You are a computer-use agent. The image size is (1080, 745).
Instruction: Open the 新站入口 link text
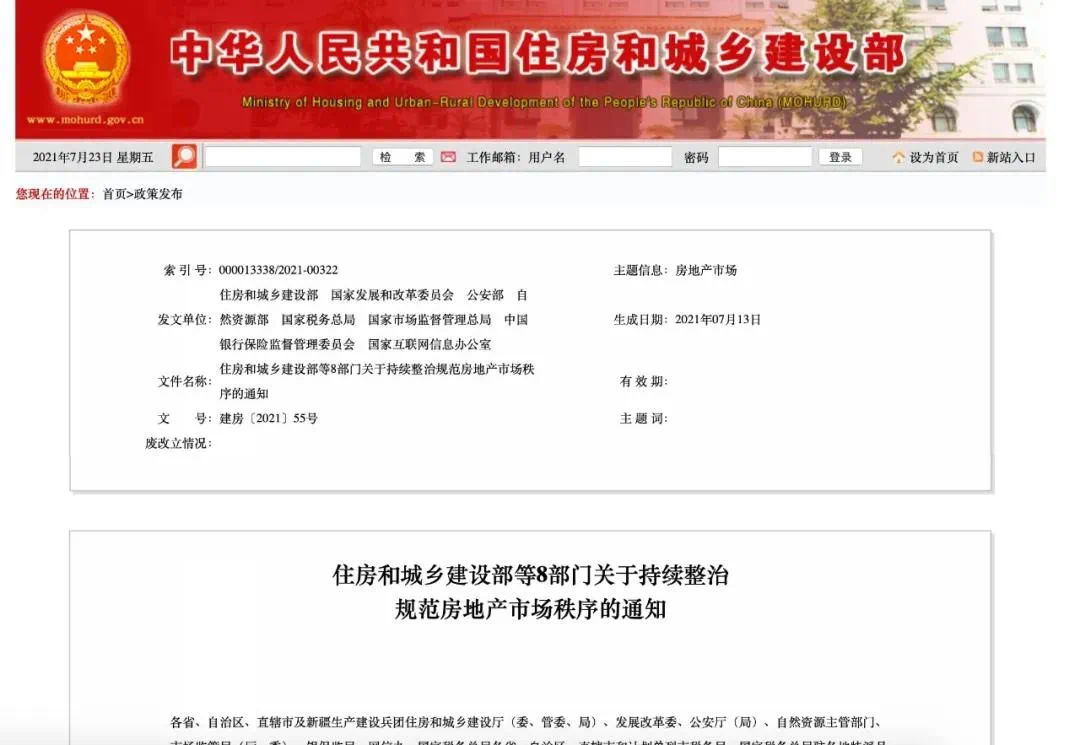1011,157
